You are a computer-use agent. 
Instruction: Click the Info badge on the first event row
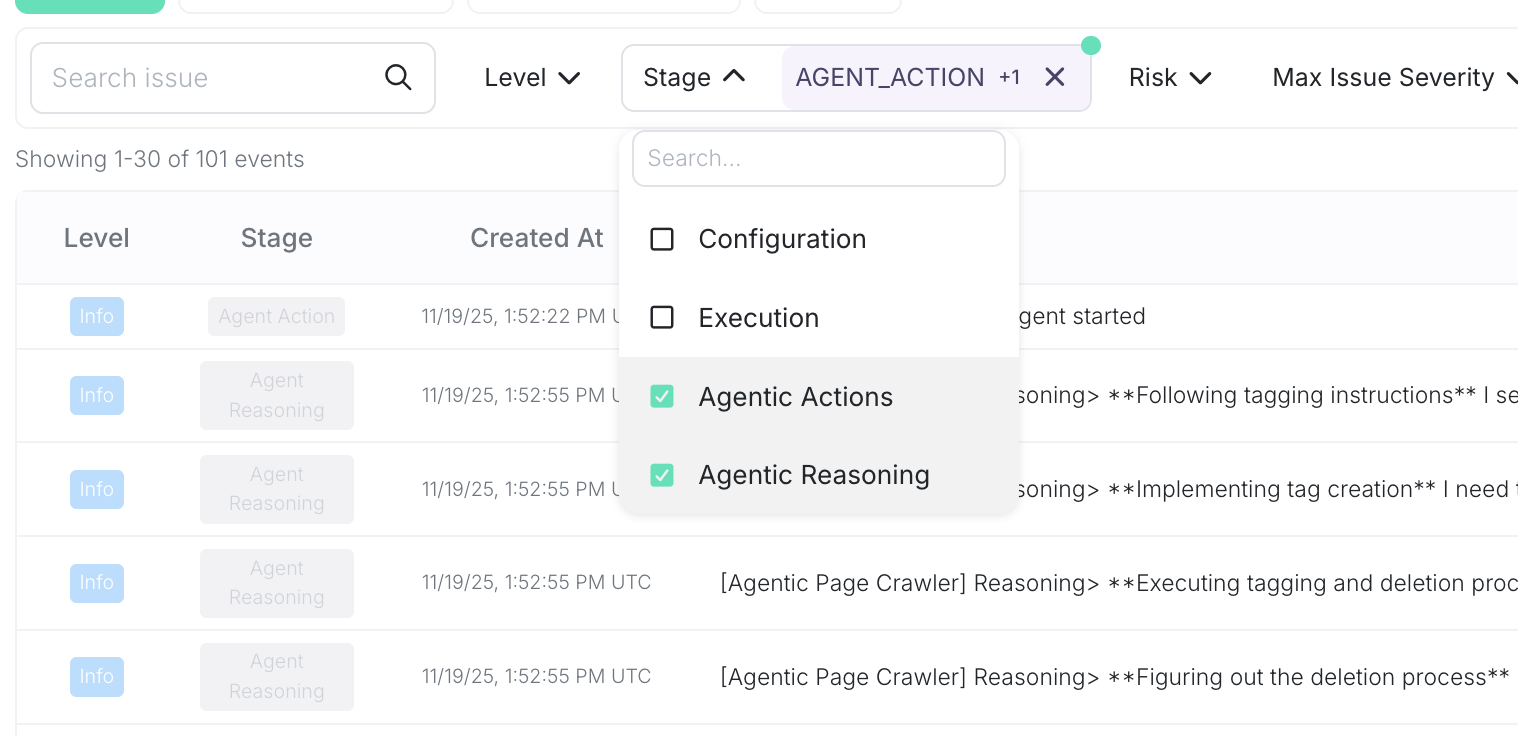[96, 316]
